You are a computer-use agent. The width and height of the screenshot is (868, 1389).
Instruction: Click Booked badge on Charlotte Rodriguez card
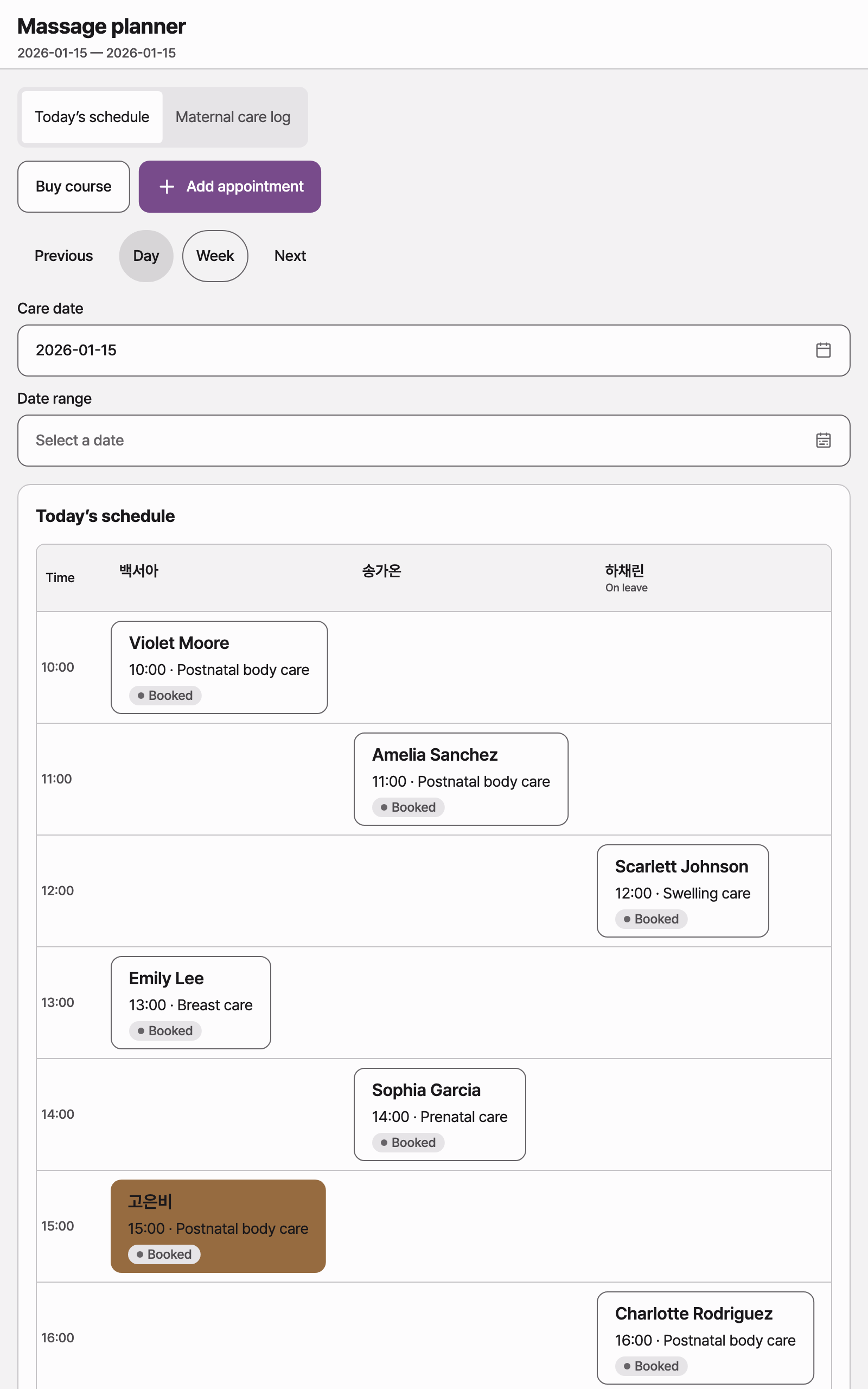click(651, 1367)
